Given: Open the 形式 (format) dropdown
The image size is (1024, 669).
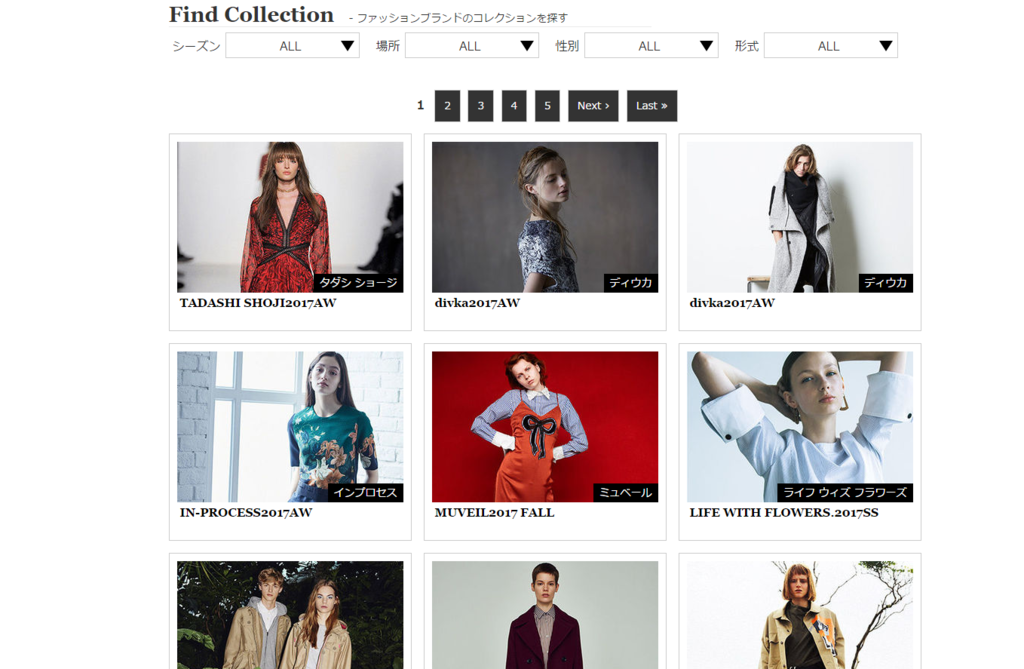Looking at the screenshot, I should pyautogui.click(x=831, y=46).
